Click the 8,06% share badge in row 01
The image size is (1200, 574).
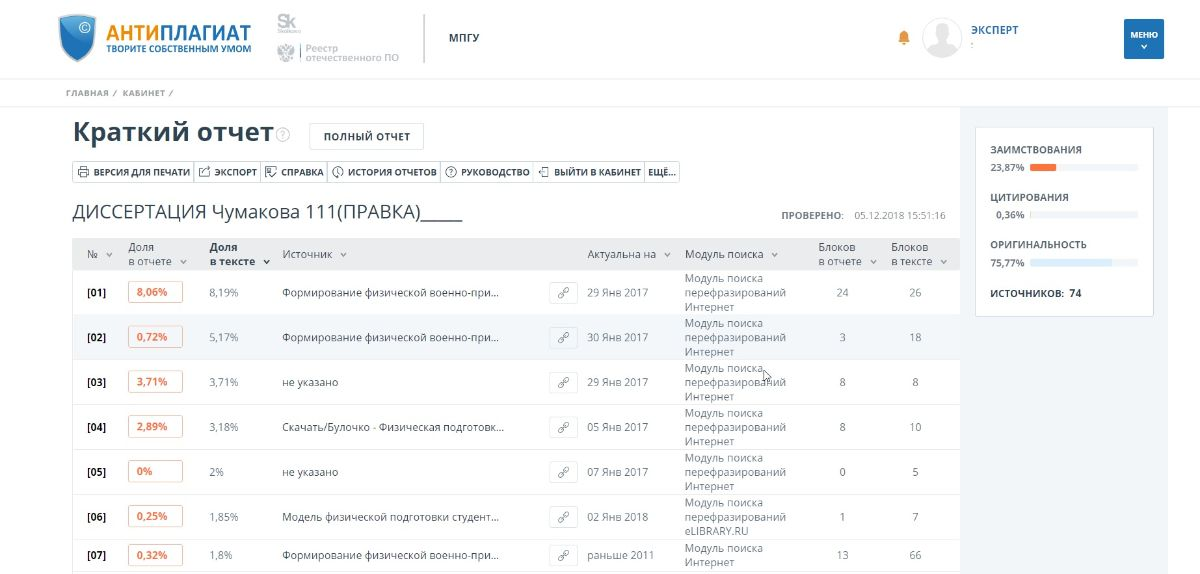click(155, 292)
